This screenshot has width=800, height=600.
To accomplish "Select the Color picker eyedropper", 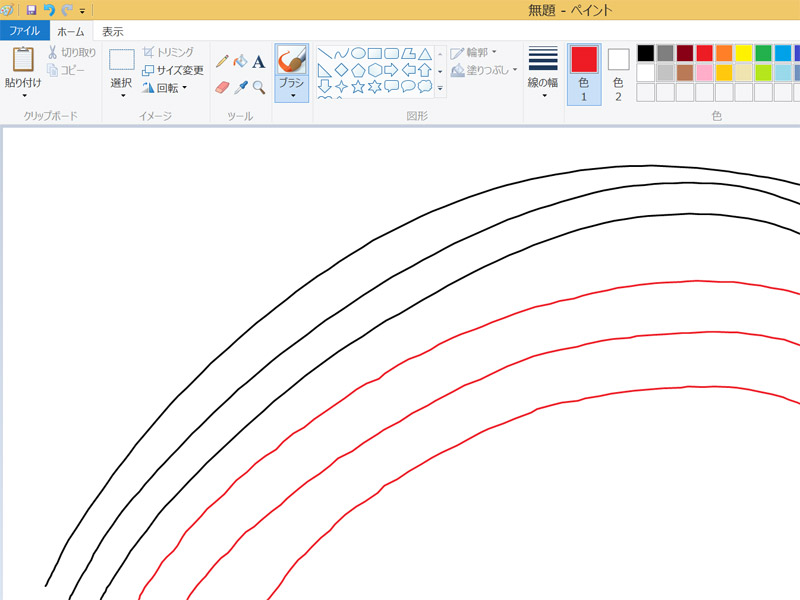I will [x=240, y=87].
